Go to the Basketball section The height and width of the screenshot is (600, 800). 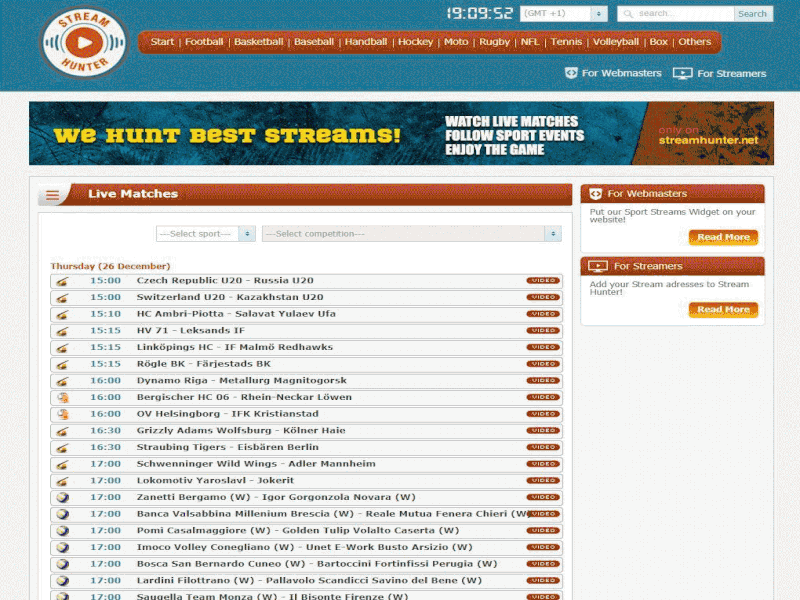coord(259,42)
